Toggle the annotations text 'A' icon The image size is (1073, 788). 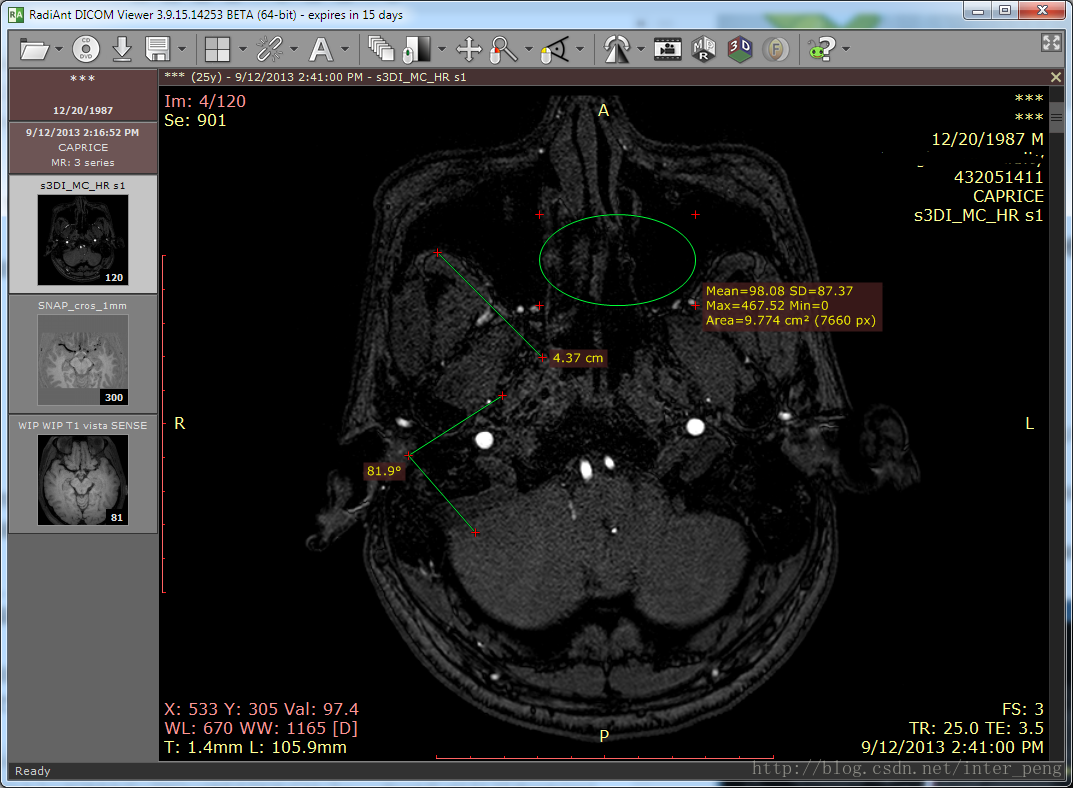click(x=321, y=49)
